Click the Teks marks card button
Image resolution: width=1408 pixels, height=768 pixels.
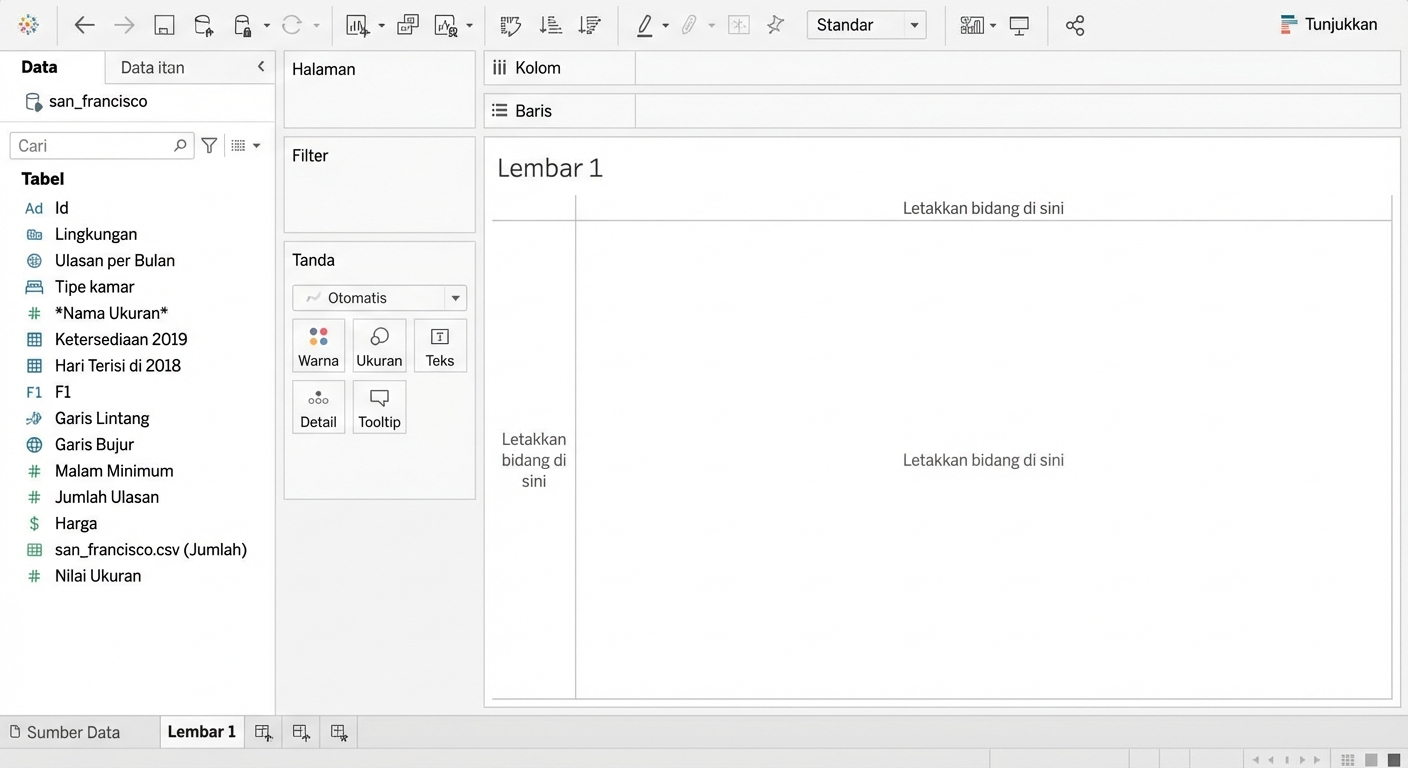440,346
